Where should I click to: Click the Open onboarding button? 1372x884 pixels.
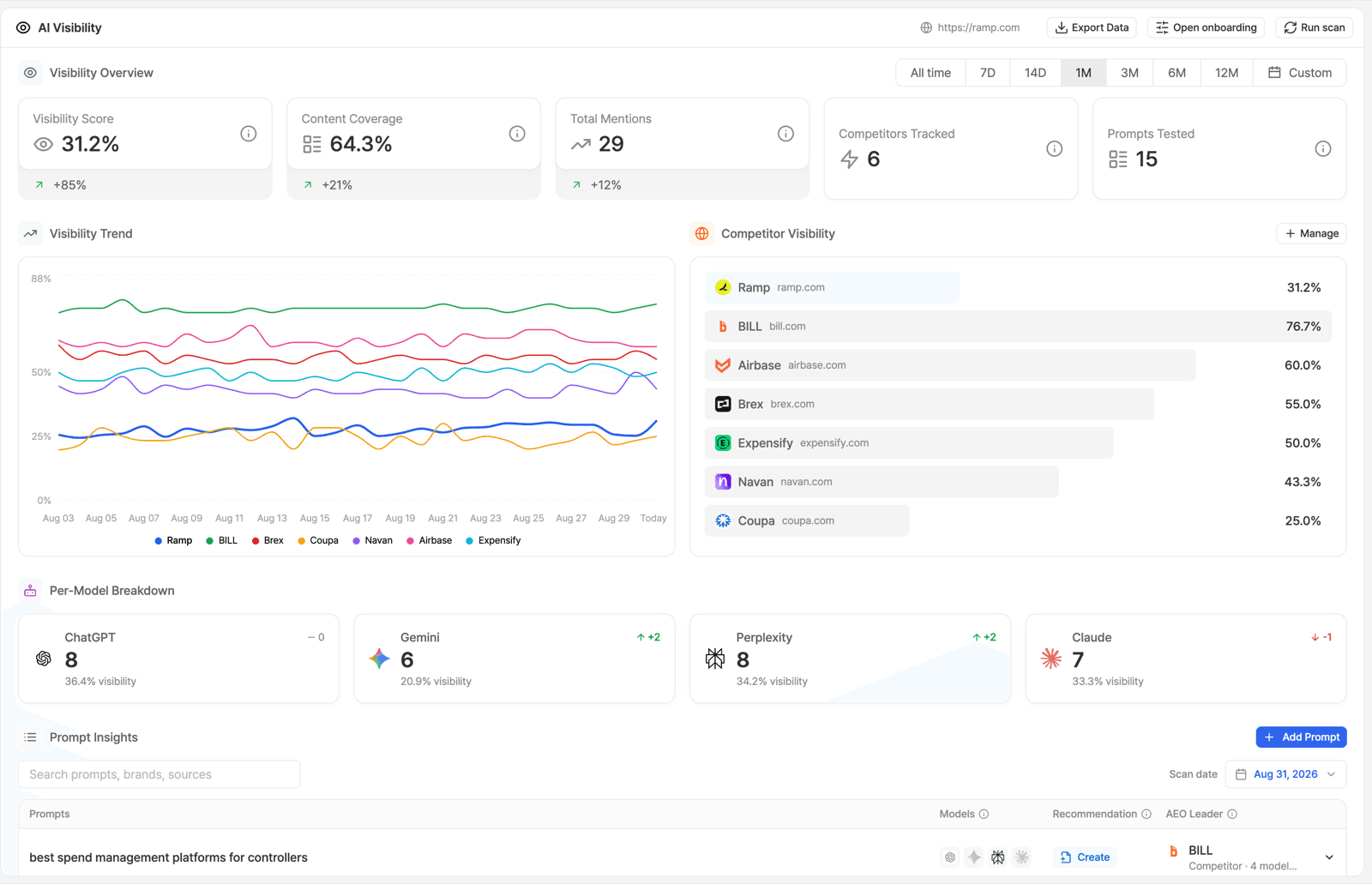point(1207,27)
